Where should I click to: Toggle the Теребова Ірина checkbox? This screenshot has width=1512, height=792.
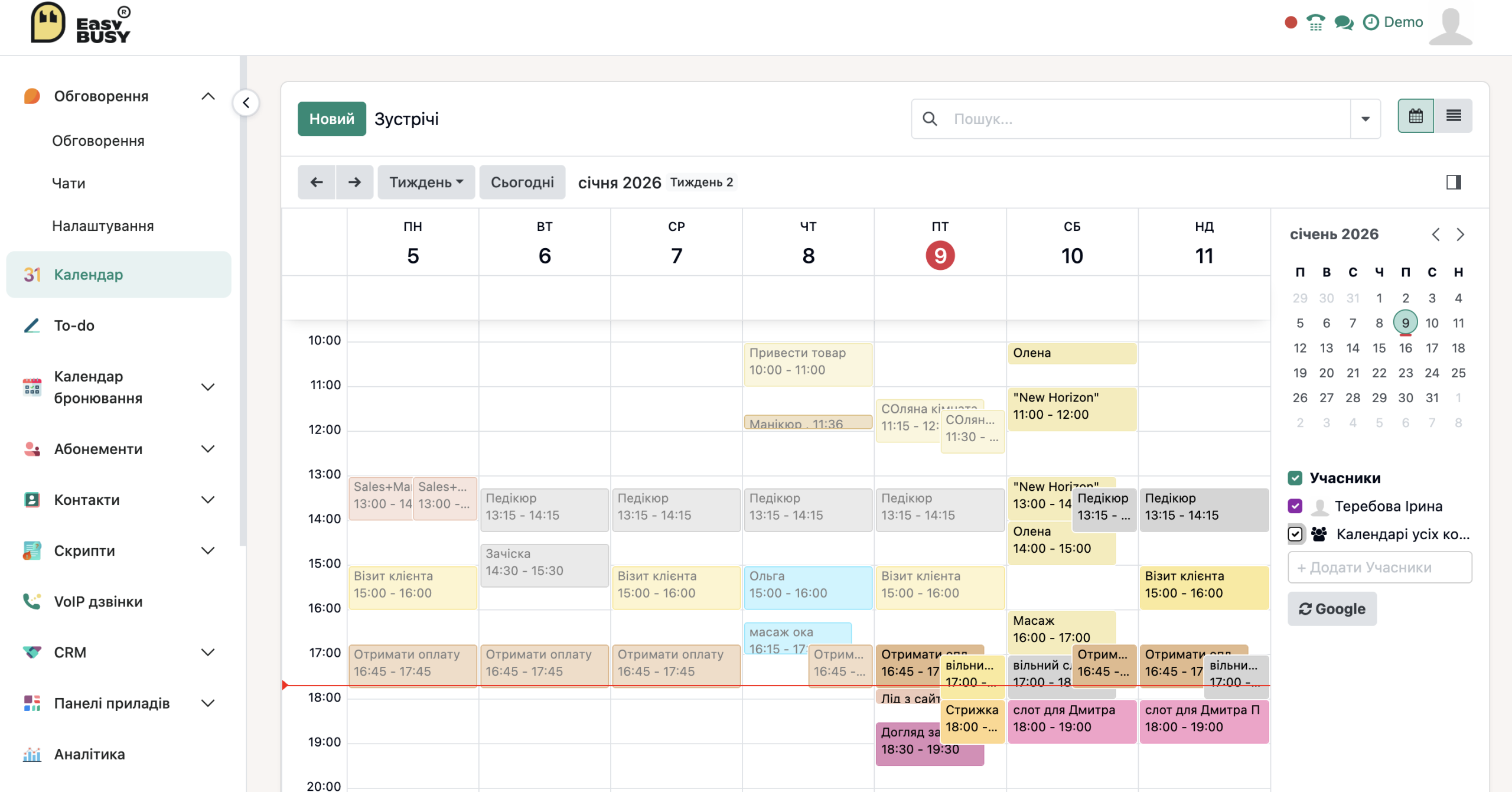[1295, 506]
